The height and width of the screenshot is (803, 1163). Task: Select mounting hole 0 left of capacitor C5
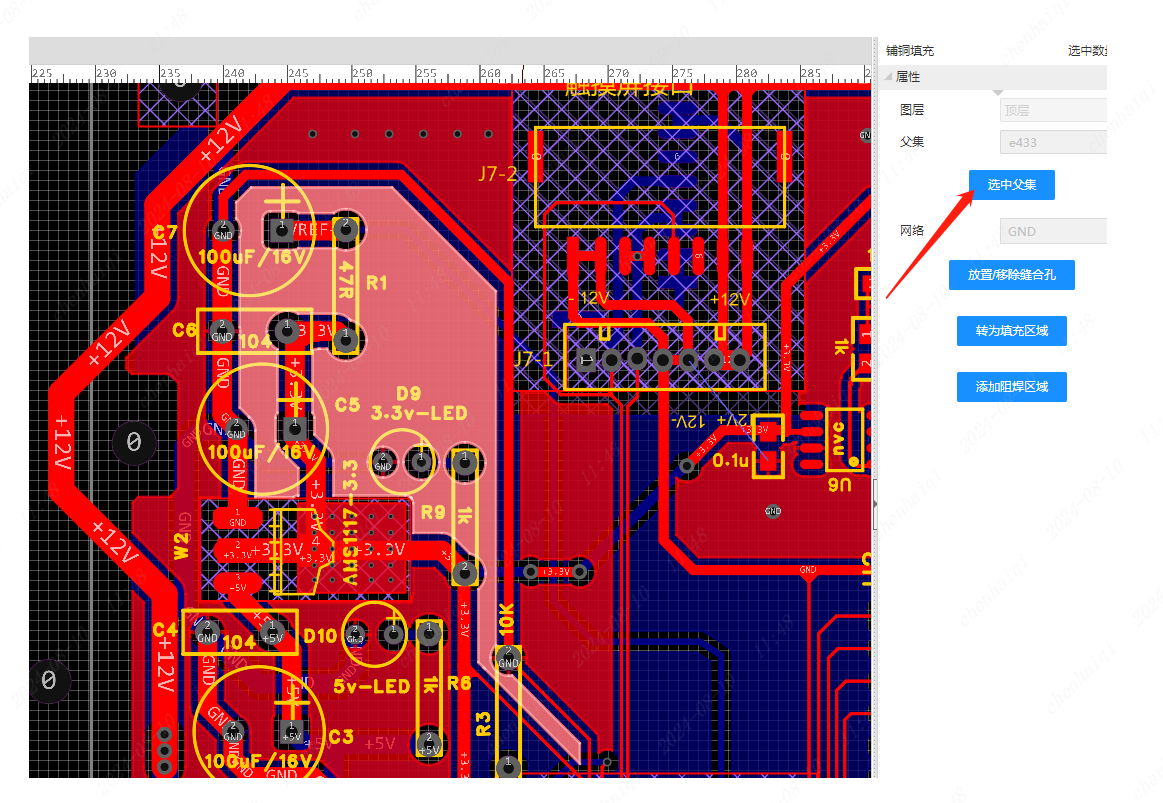coord(133,442)
